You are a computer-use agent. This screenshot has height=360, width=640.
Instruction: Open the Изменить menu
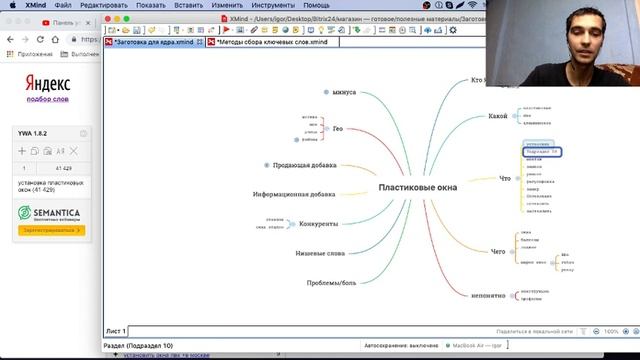227,5
